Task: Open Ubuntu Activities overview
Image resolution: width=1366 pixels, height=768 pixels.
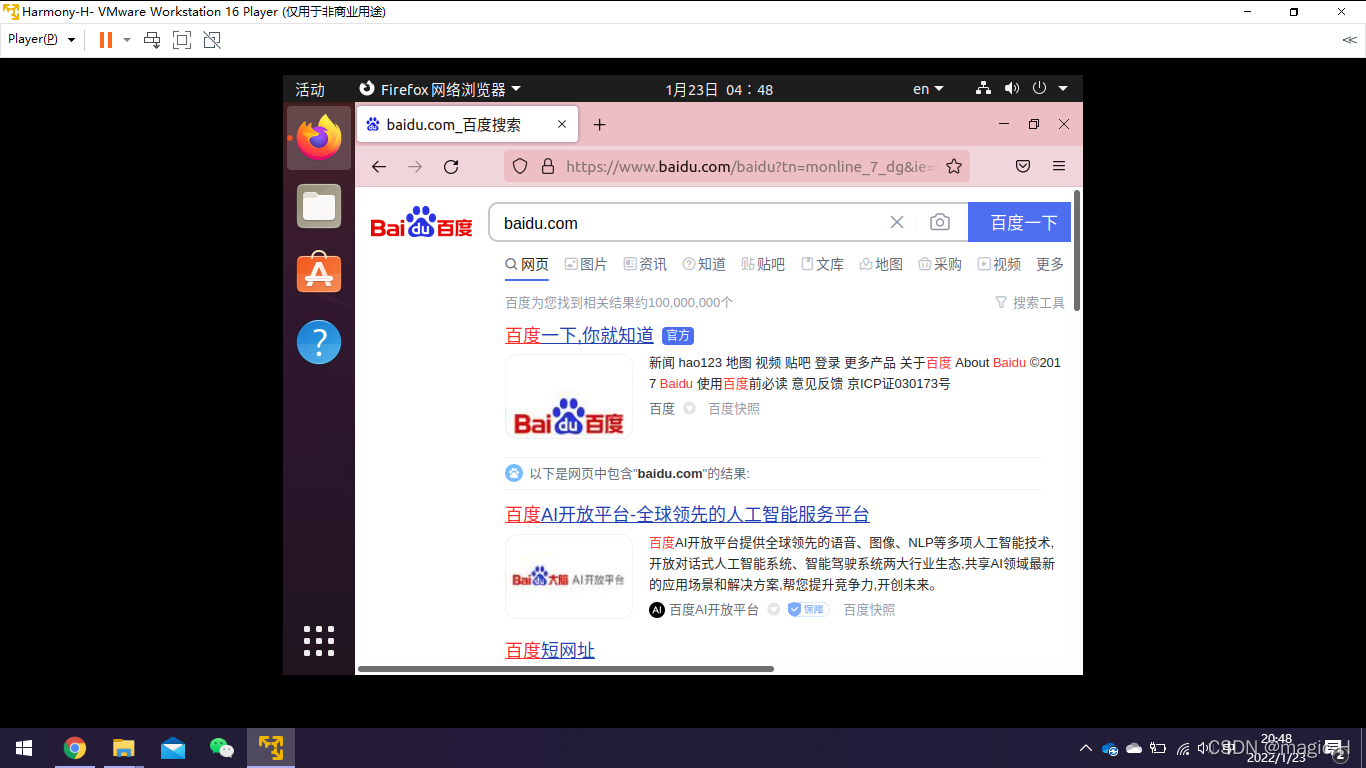Action: point(310,89)
